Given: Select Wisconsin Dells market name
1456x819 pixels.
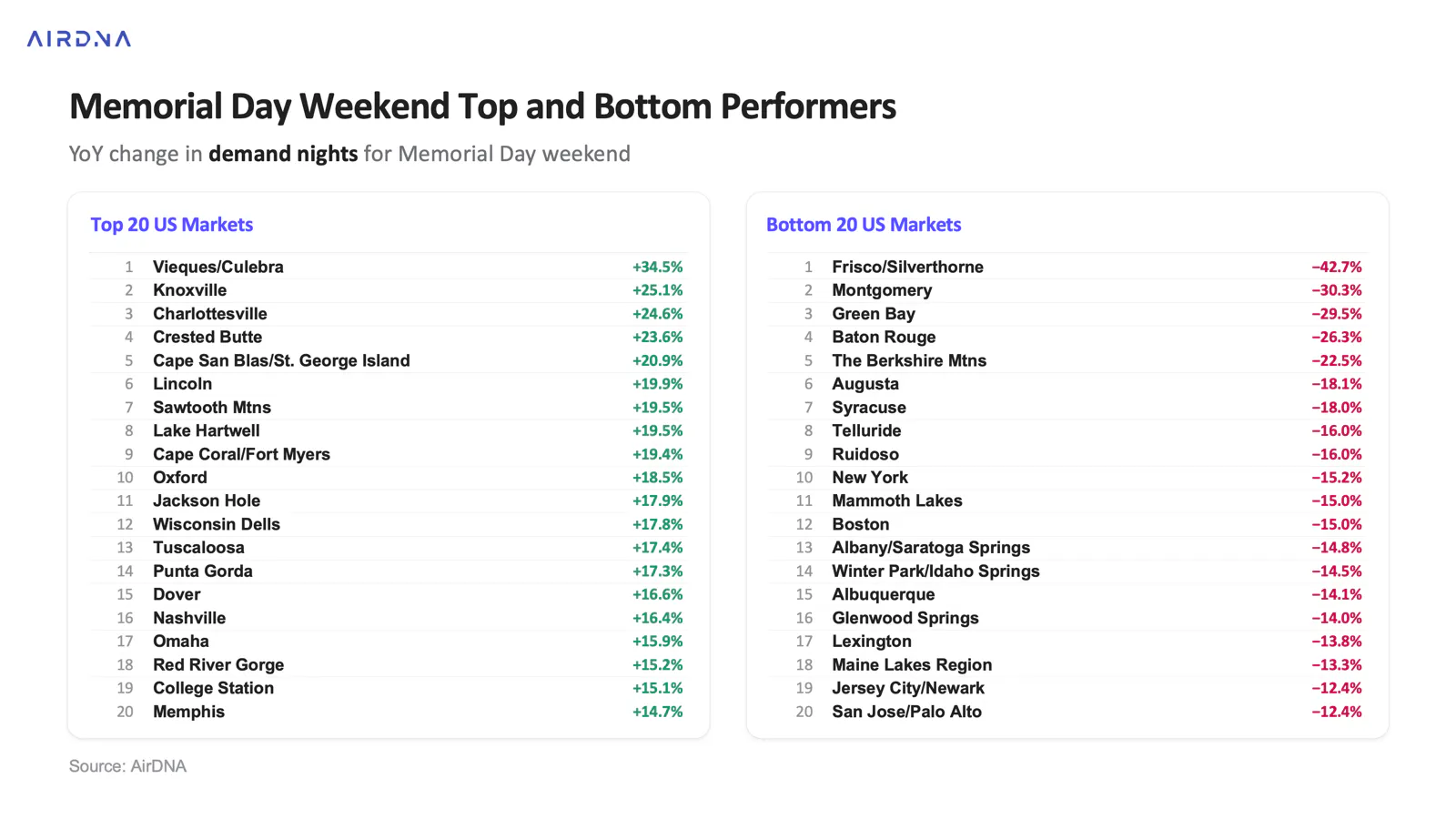Looking at the screenshot, I should (x=217, y=524).
